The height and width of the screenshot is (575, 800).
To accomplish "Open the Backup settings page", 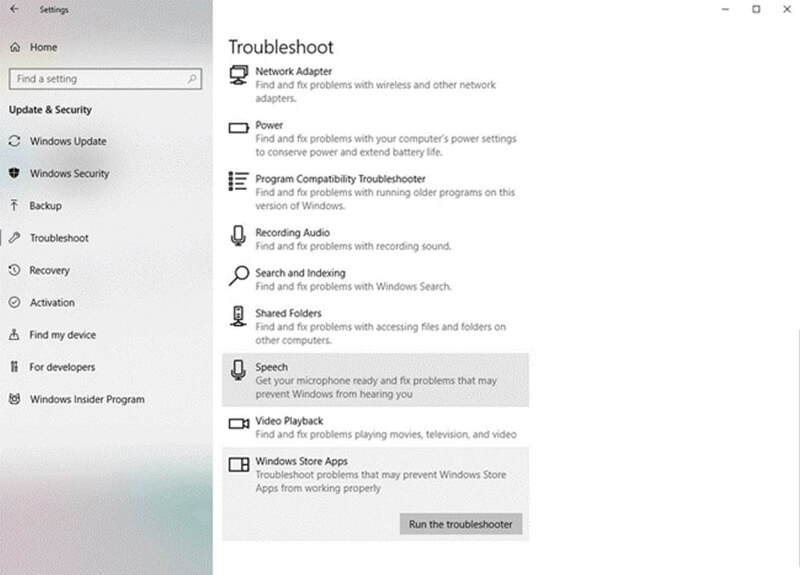I will pyautogui.click(x=45, y=206).
